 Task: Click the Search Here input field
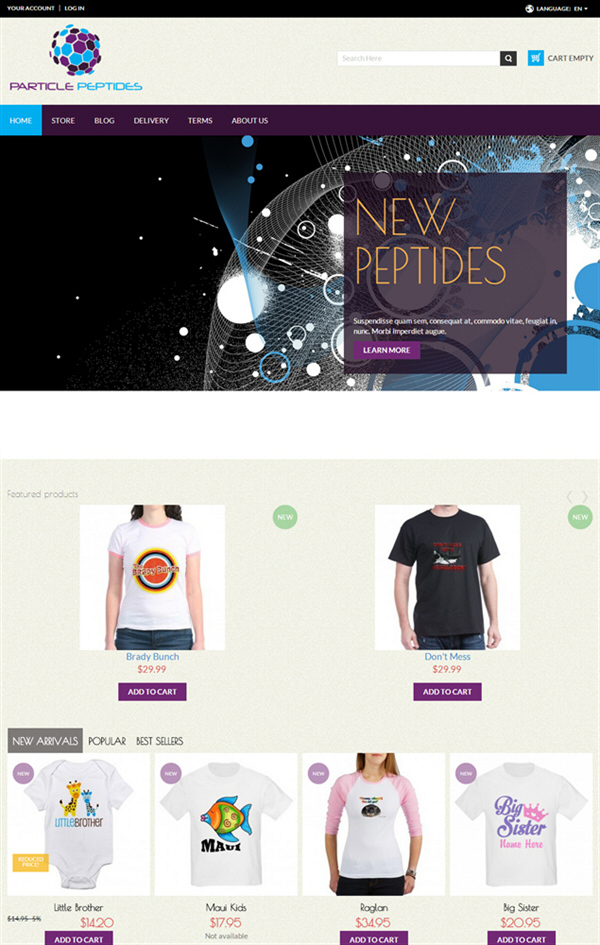click(419, 58)
